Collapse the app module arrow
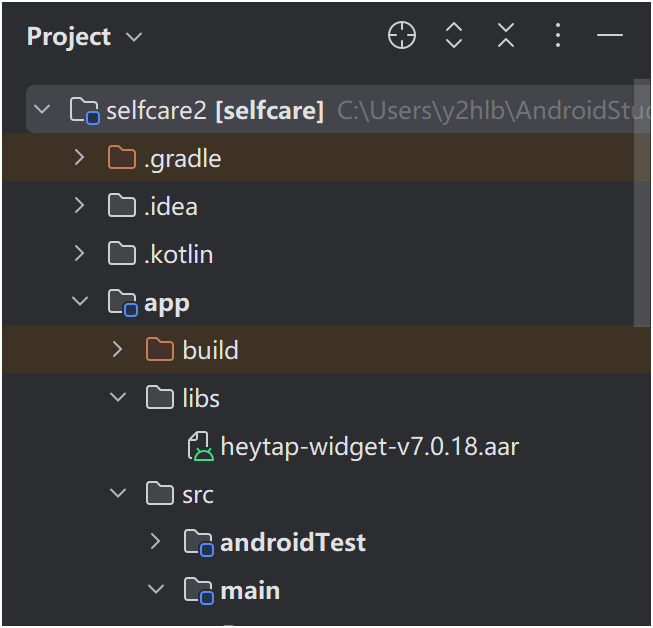This screenshot has height=628, width=653. pyautogui.click(x=80, y=302)
